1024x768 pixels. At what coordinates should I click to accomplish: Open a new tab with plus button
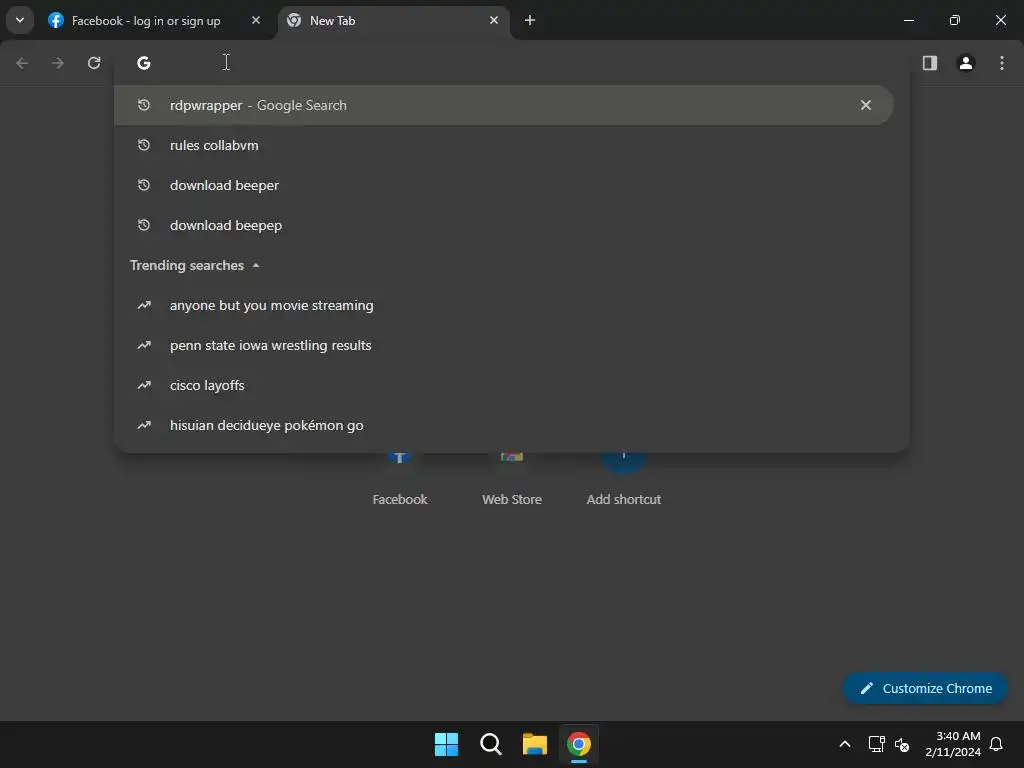point(530,20)
